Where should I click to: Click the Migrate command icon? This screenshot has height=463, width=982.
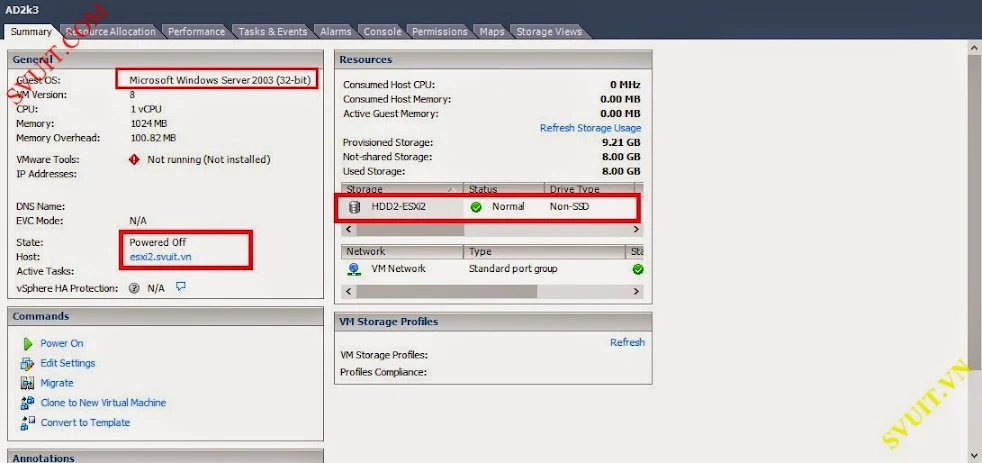[27, 383]
